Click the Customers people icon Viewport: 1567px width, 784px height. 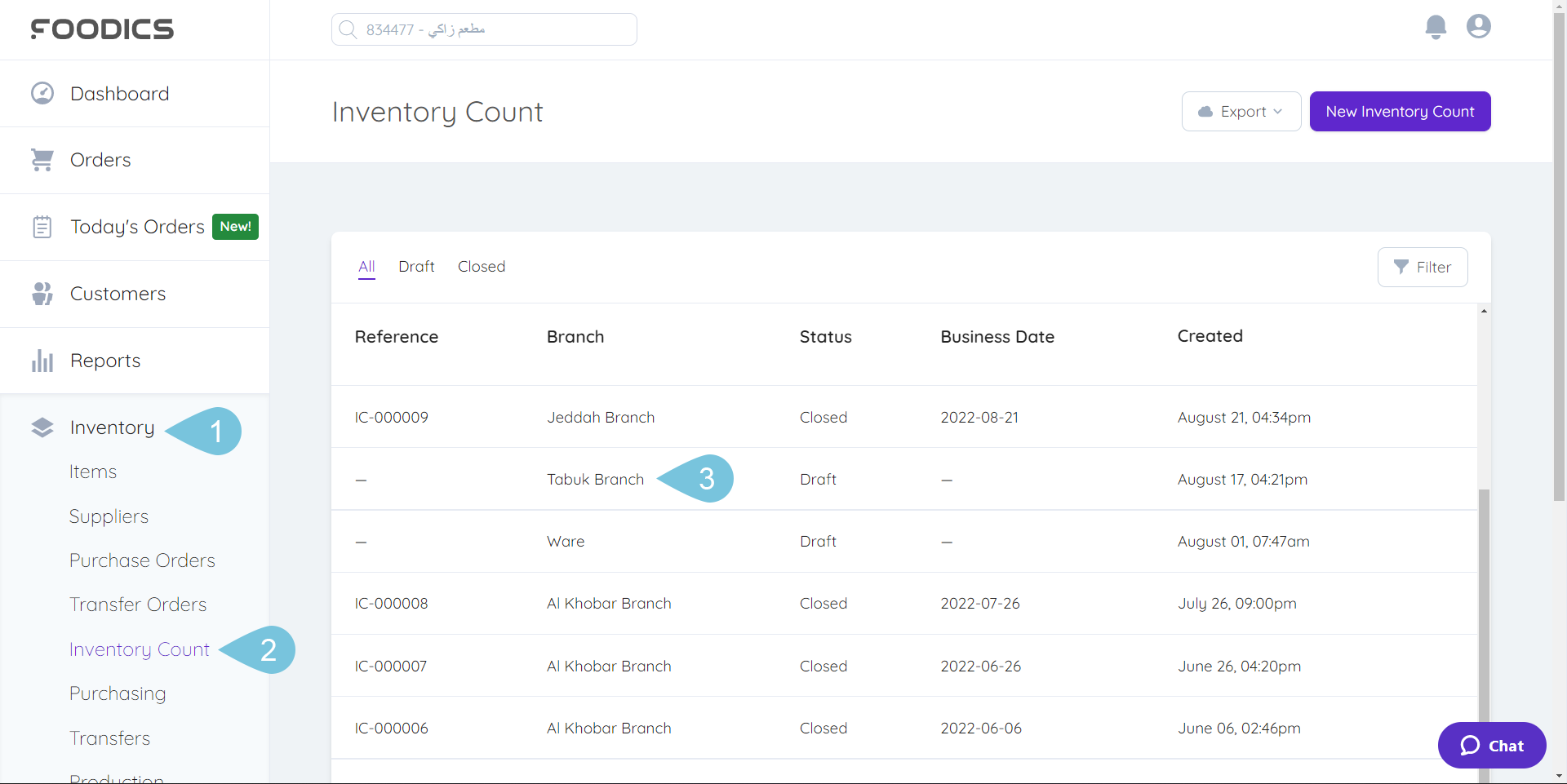(42, 293)
